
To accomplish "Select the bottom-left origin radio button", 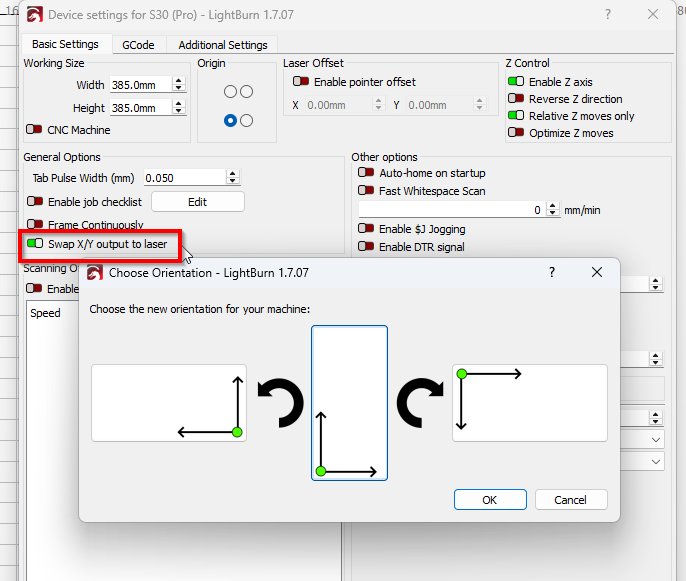I will (230, 120).
